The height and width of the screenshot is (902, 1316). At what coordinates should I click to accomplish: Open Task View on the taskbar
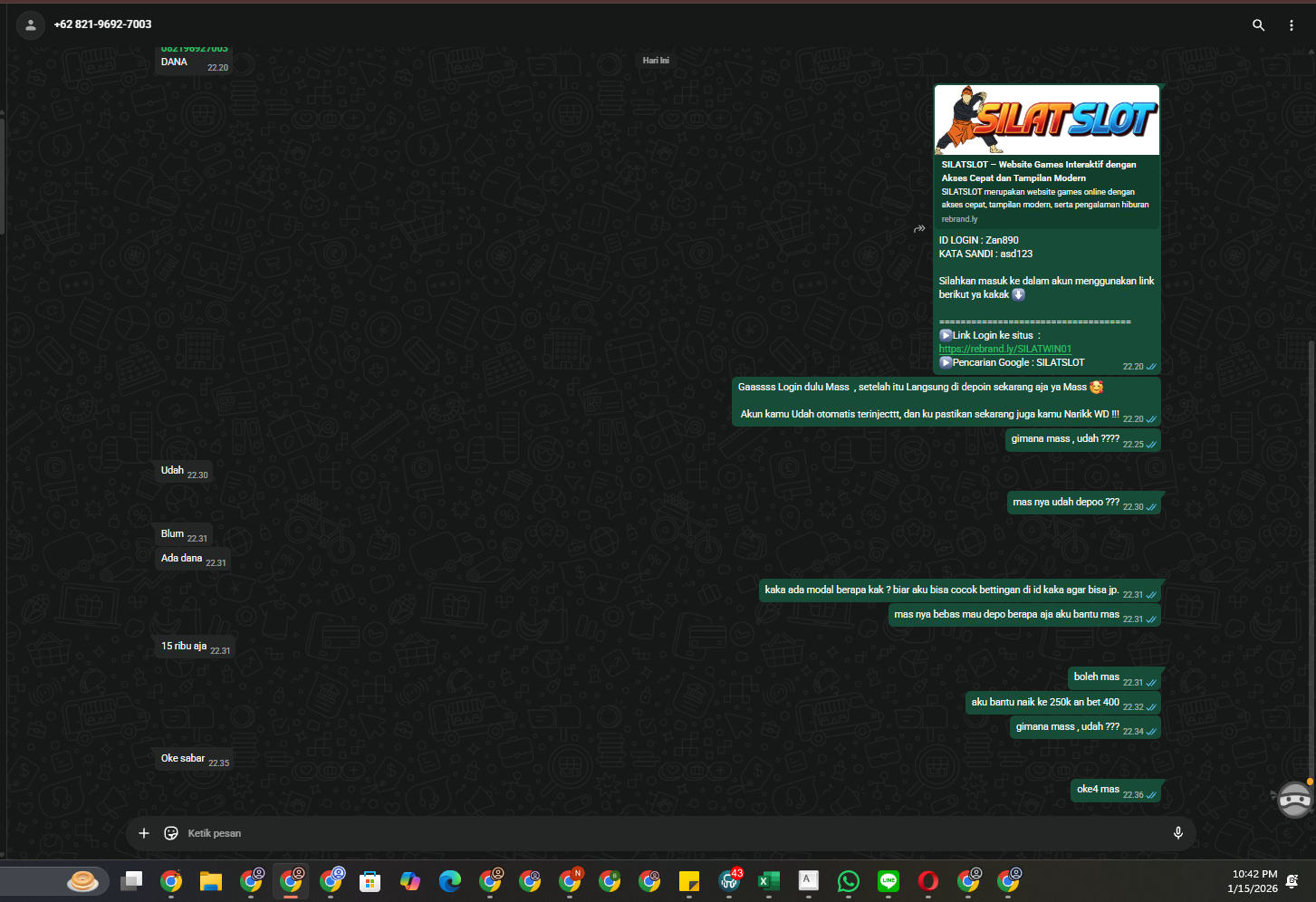pos(132,881)
